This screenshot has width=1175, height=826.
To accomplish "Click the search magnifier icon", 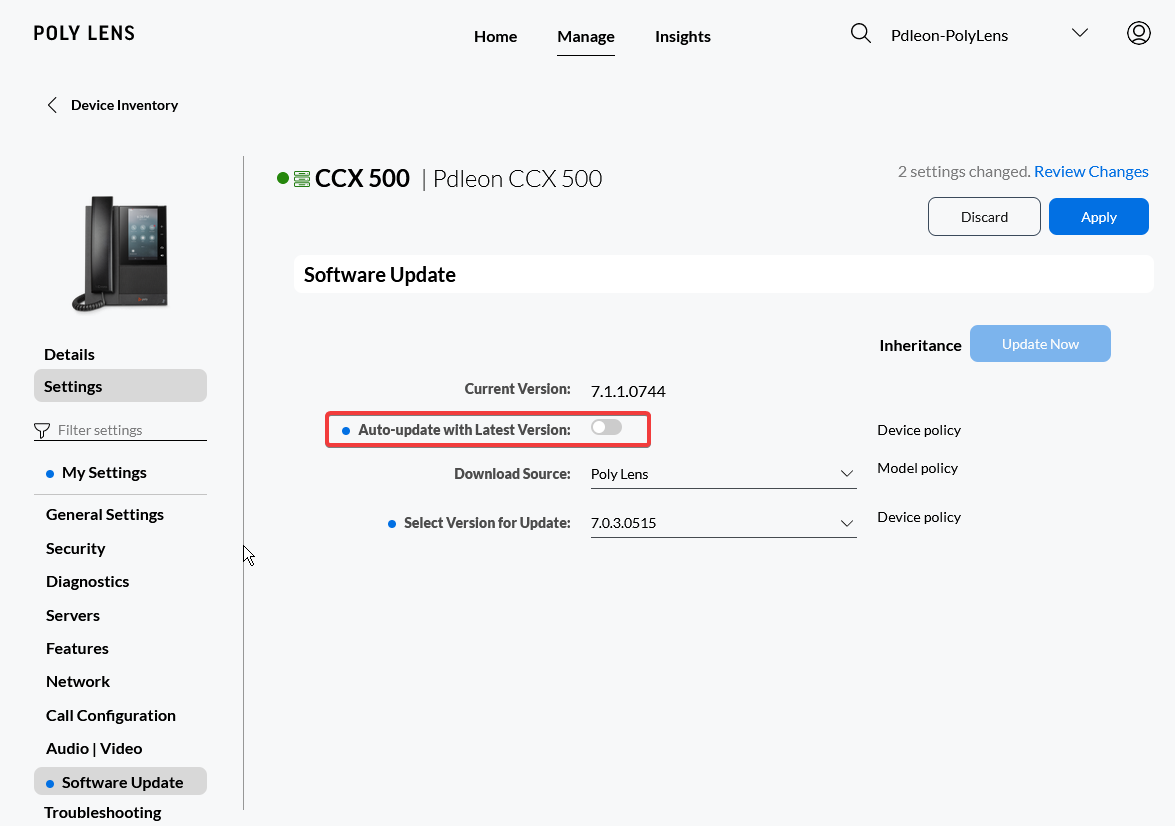I will (x=860, y=34).
